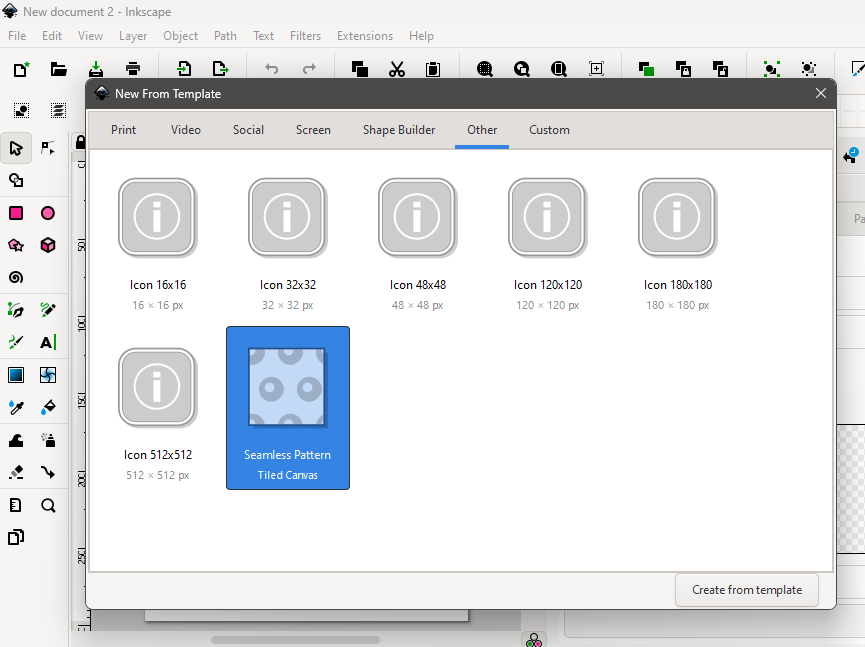Click the Zoom center page icon
The image size is (865, 647).
click(596, 69)
